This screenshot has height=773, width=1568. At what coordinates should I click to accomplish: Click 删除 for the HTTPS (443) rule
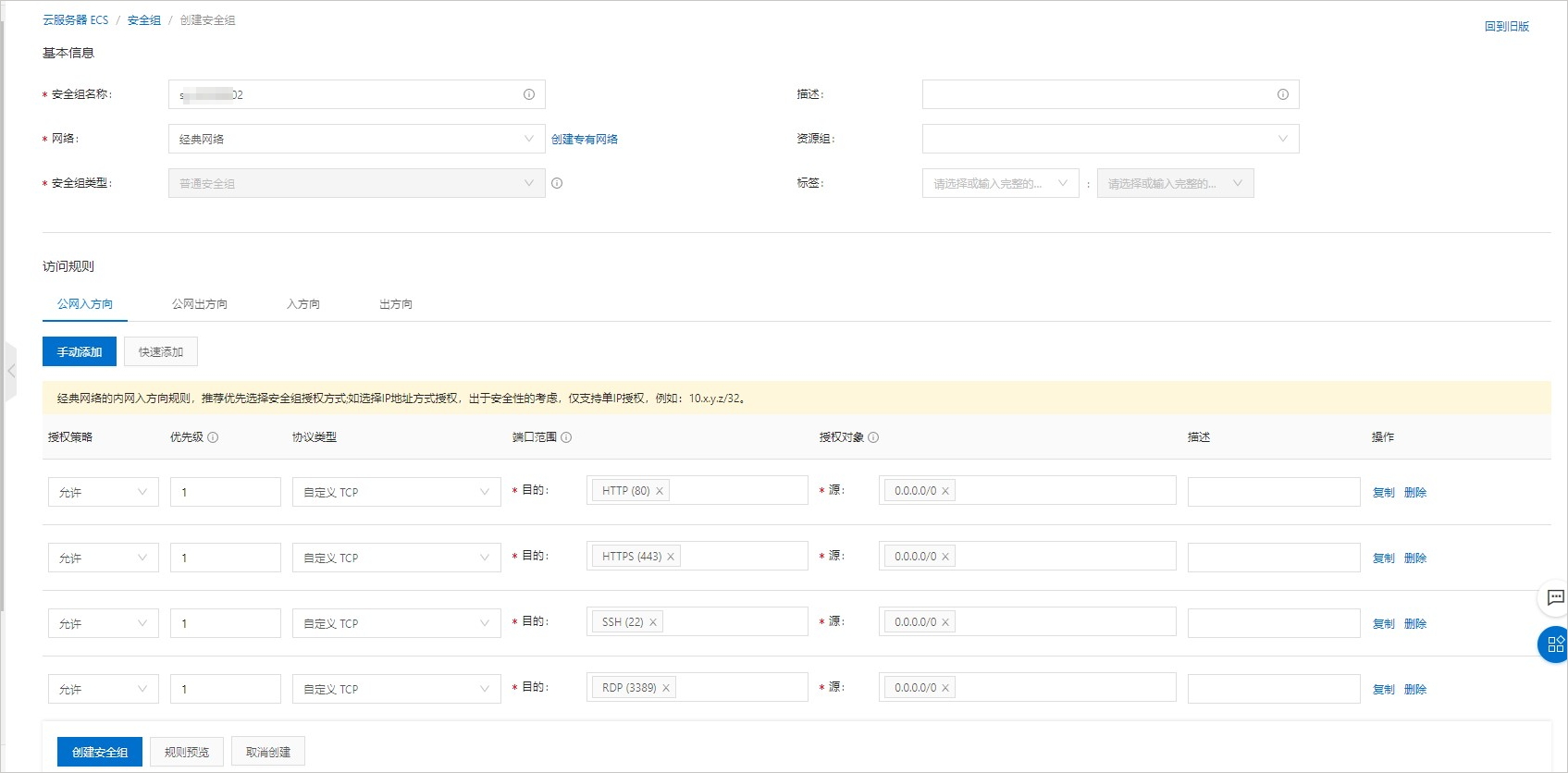pos(1414,558)
